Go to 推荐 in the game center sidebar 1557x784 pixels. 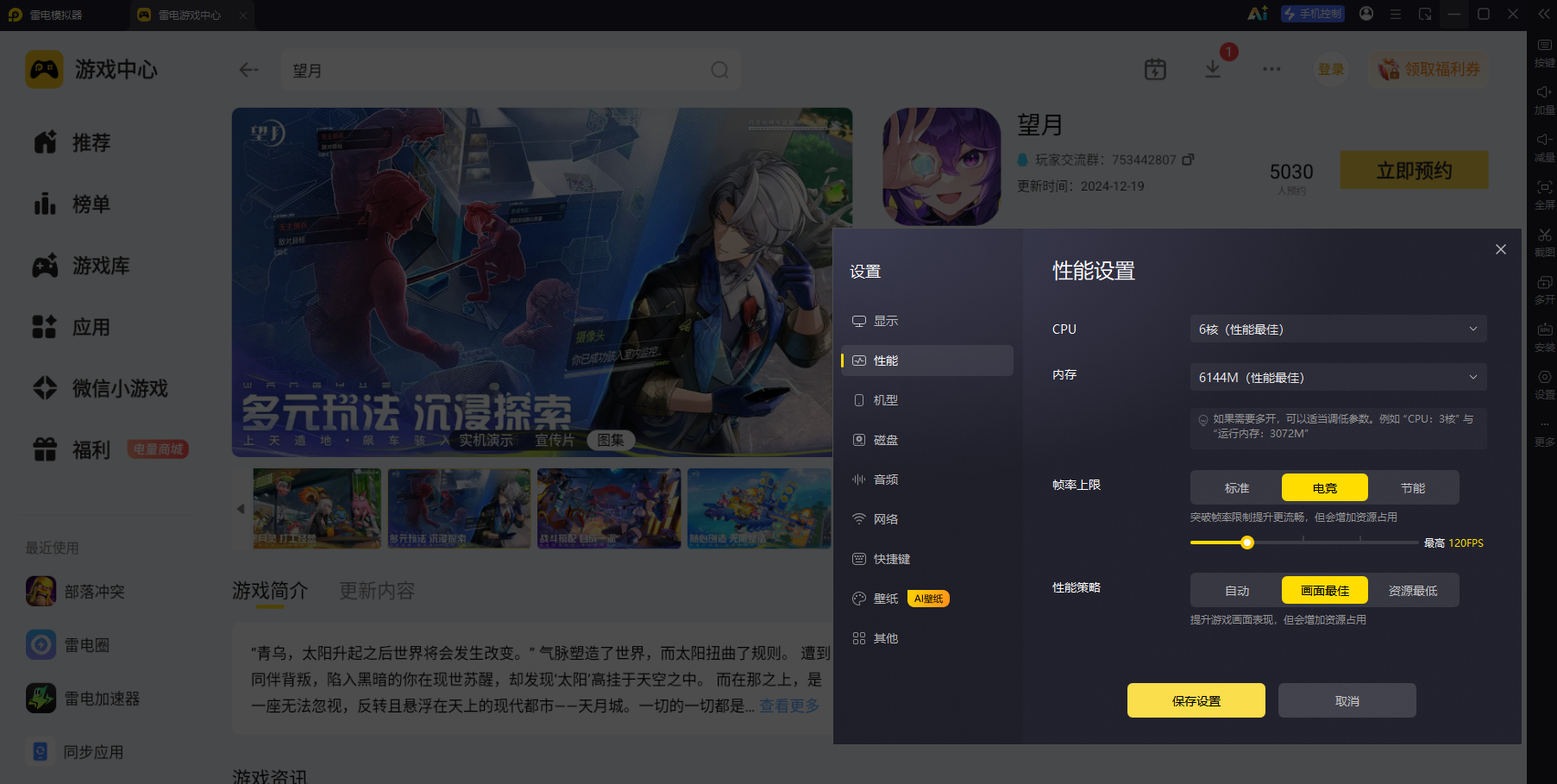pos(72,142)
